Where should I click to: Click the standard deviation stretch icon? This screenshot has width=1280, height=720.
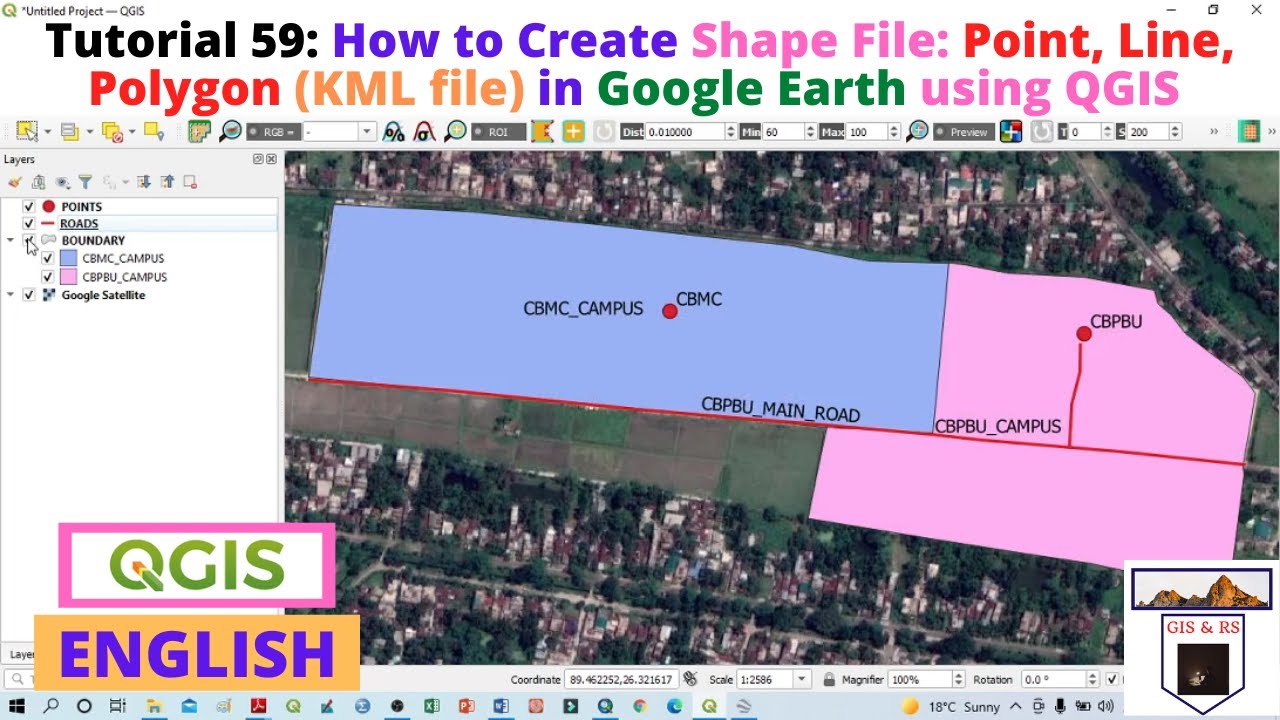pyautogui.click(x=424, y=132)
